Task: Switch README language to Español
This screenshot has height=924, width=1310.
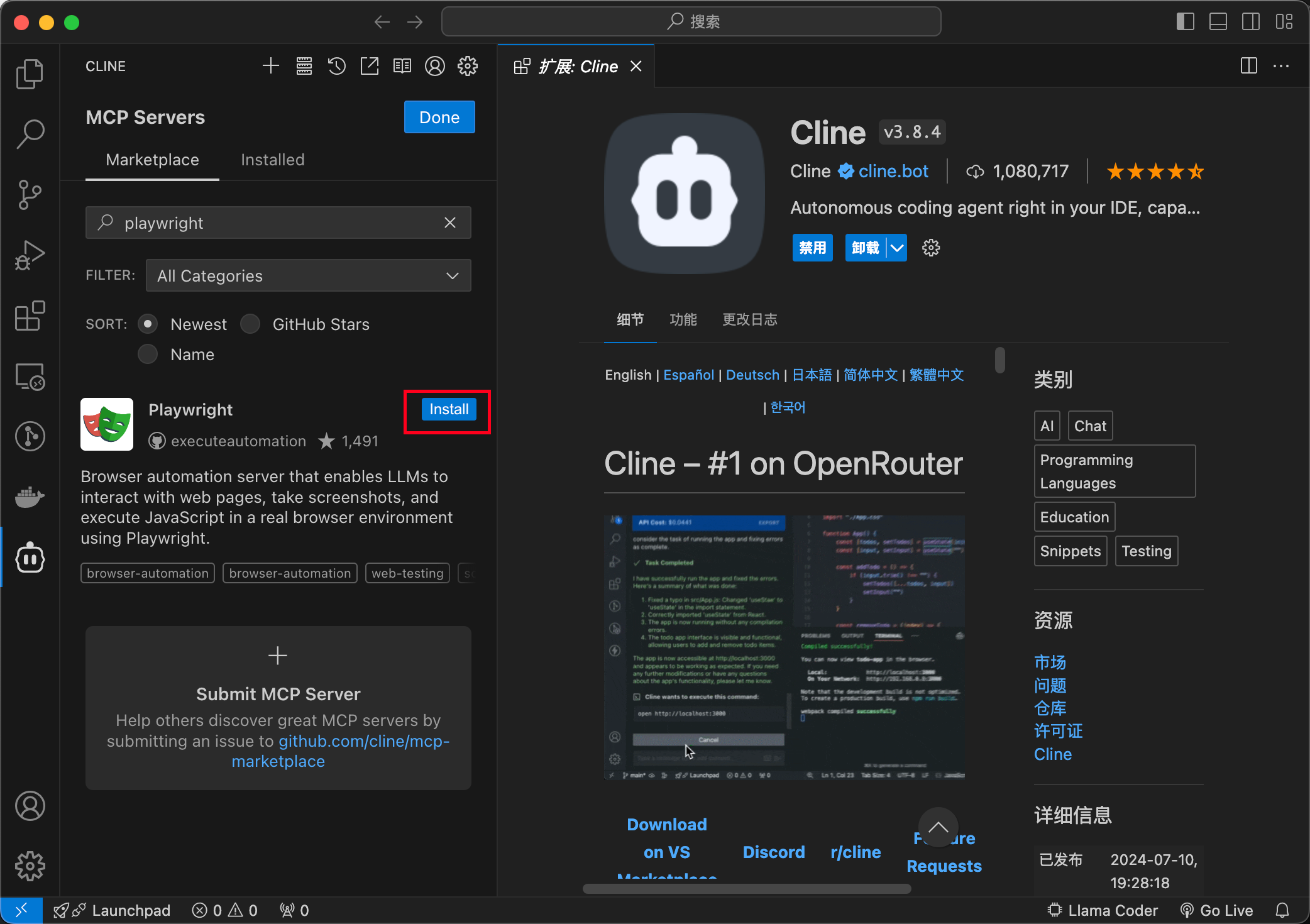Action: tap(689, 375)
